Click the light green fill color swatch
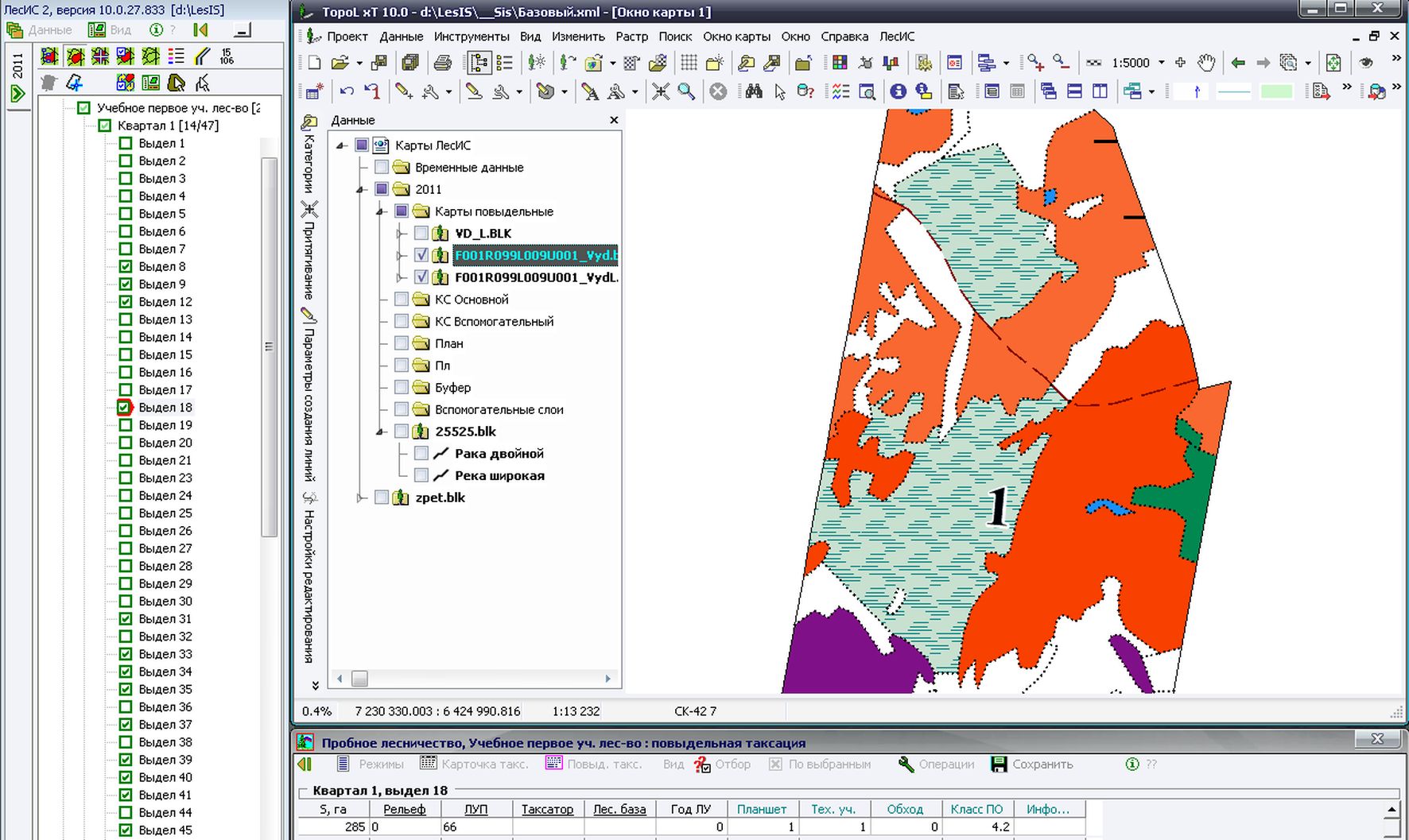The image size is (1409, 840). tap(1276, 92)
